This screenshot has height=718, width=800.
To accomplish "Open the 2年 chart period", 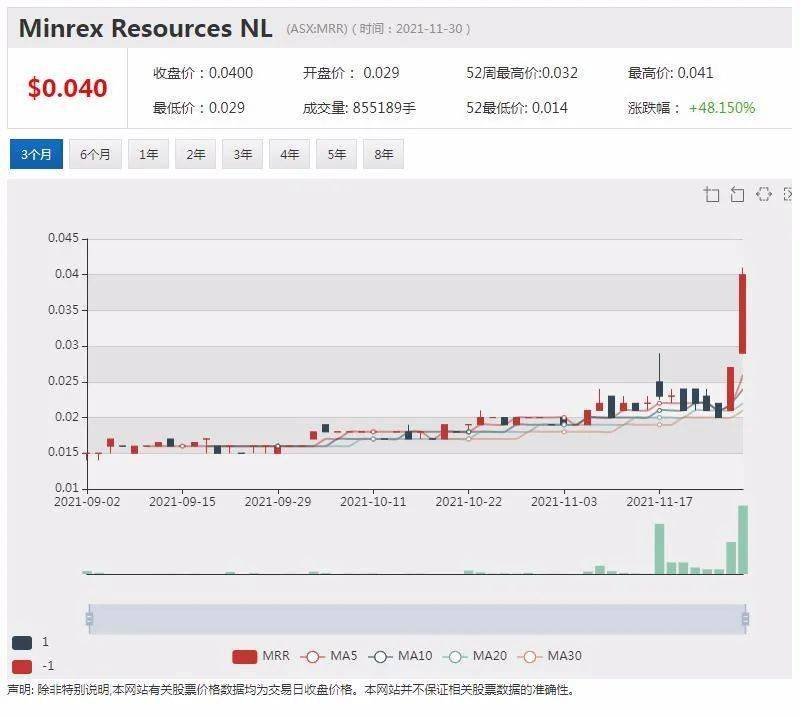I will [195, 154].
